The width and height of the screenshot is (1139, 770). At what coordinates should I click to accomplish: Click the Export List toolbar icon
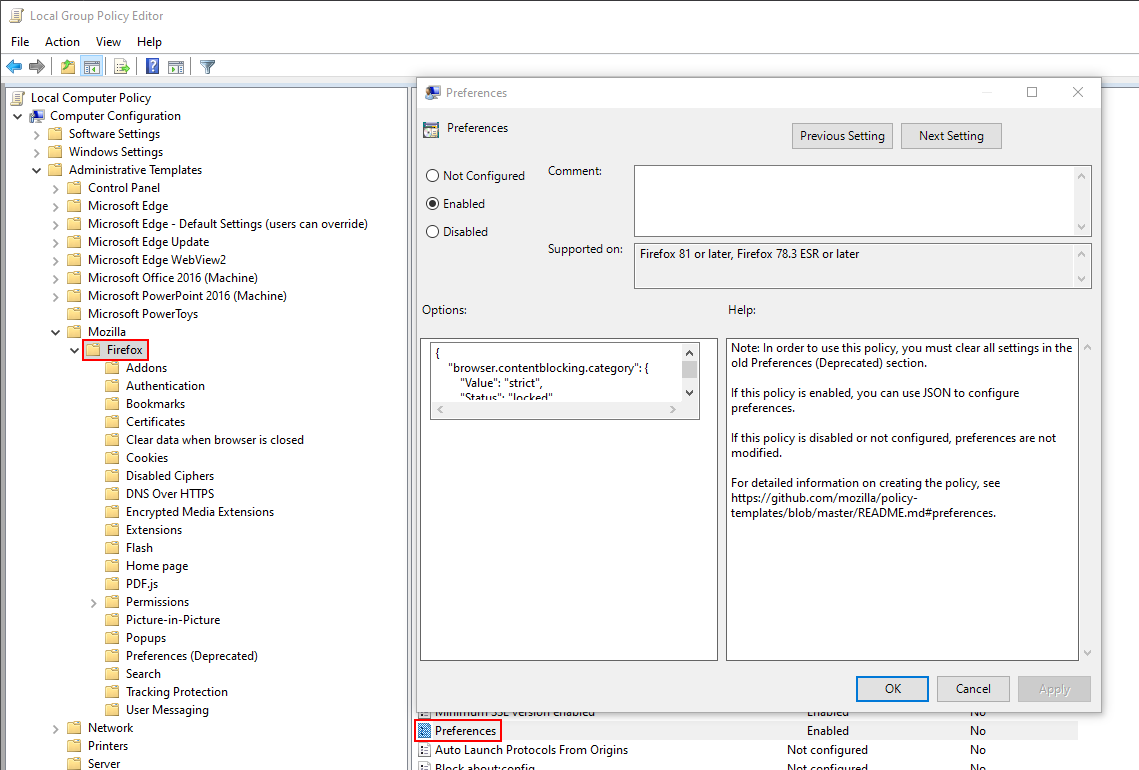121,67
